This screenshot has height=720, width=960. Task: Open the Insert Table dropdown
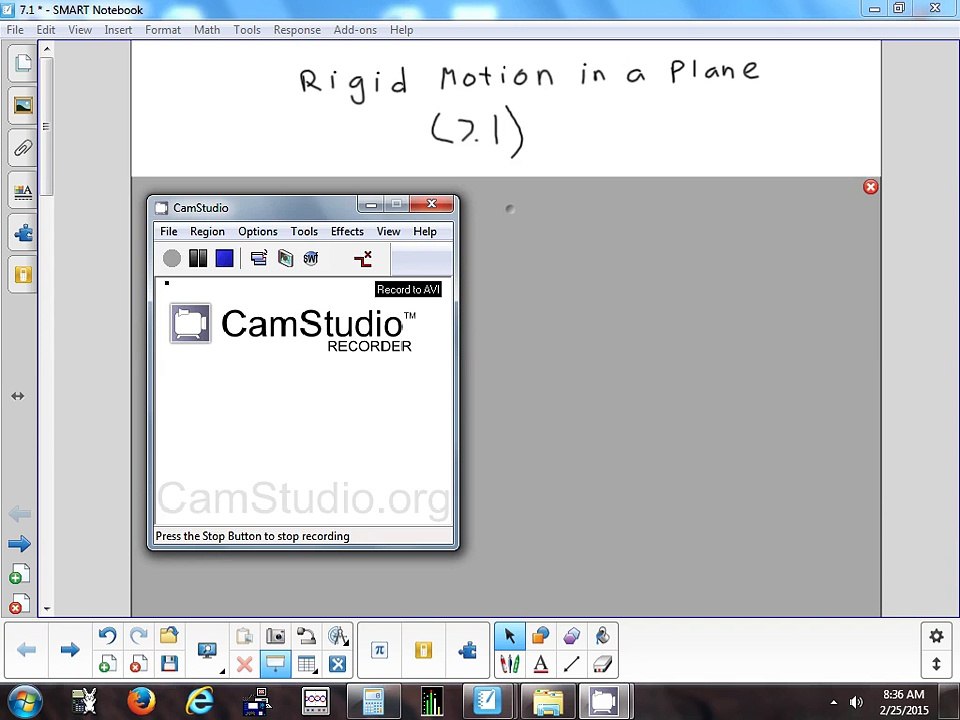306,664
